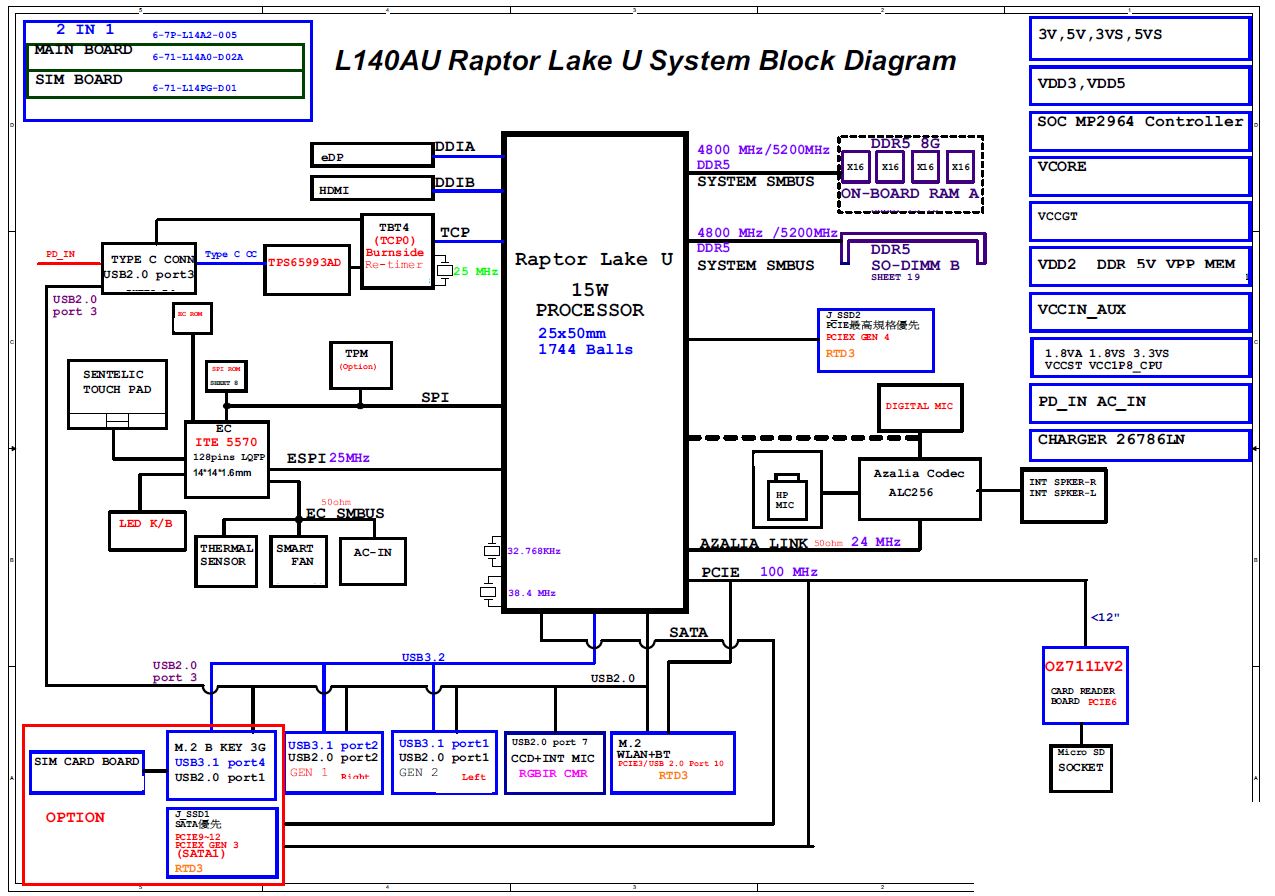This screenshot has width=1275, height=896.
Task: Select the blue USB3.2 bus label
Action: 424,658
